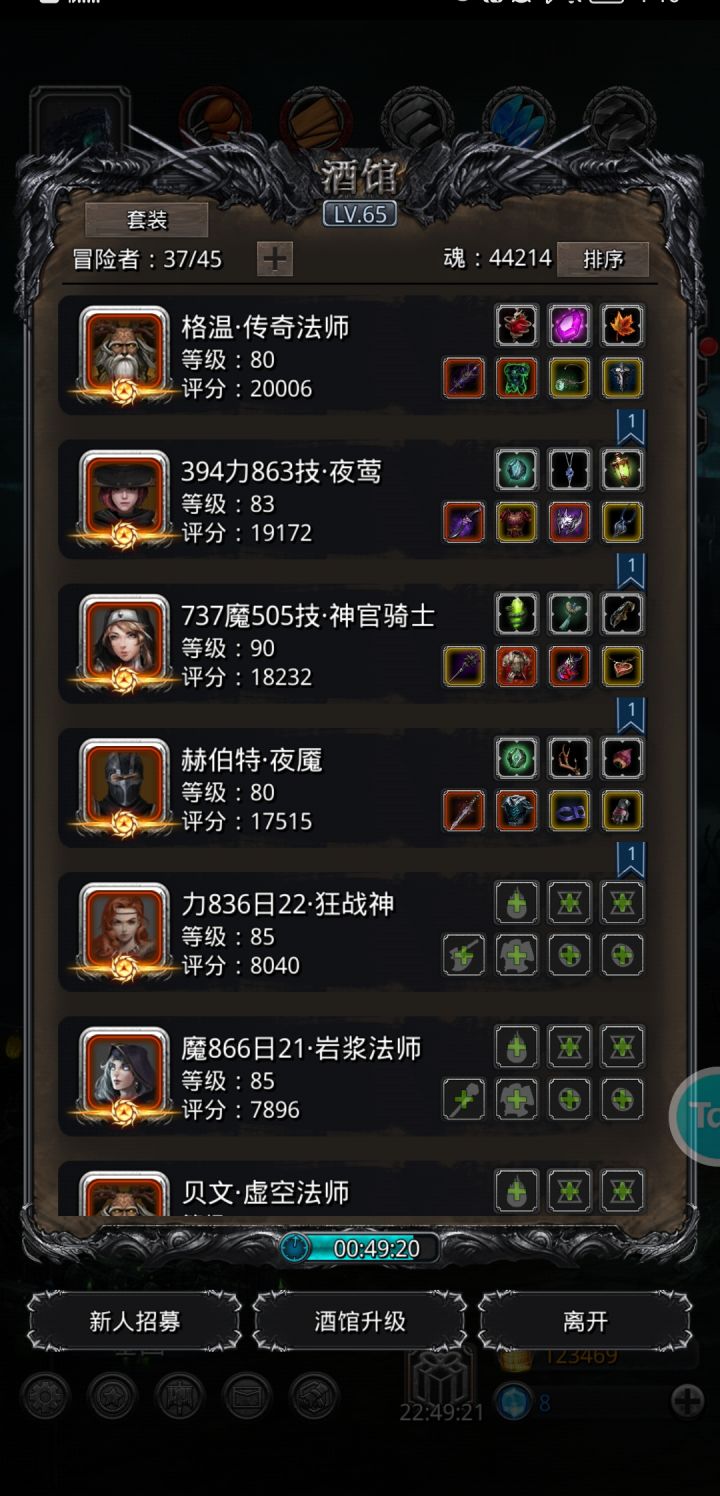720x1496 pixels.
Task: Click the 新人招募 button
Action: [x=135, y=1321]
